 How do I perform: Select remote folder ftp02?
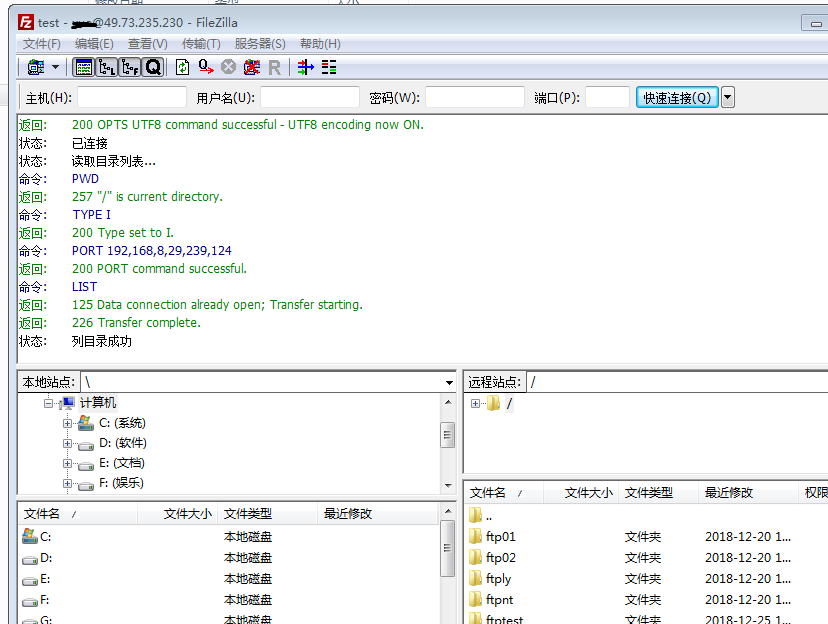click(x=647, y=558)
